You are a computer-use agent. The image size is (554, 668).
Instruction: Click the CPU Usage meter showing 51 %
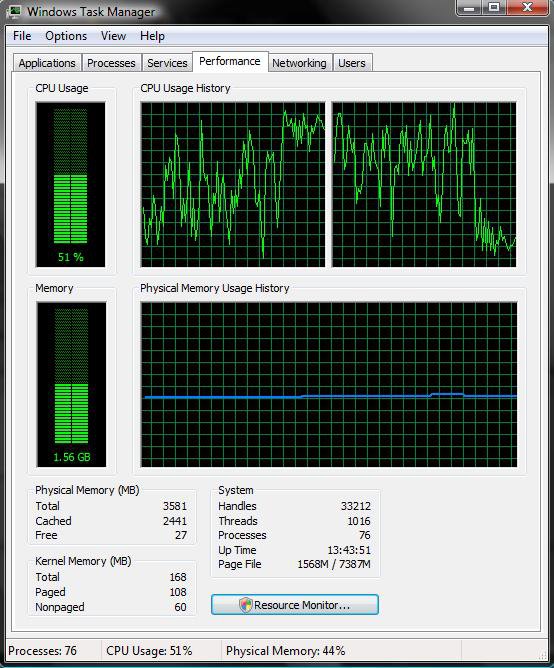(x=71, y=184)
